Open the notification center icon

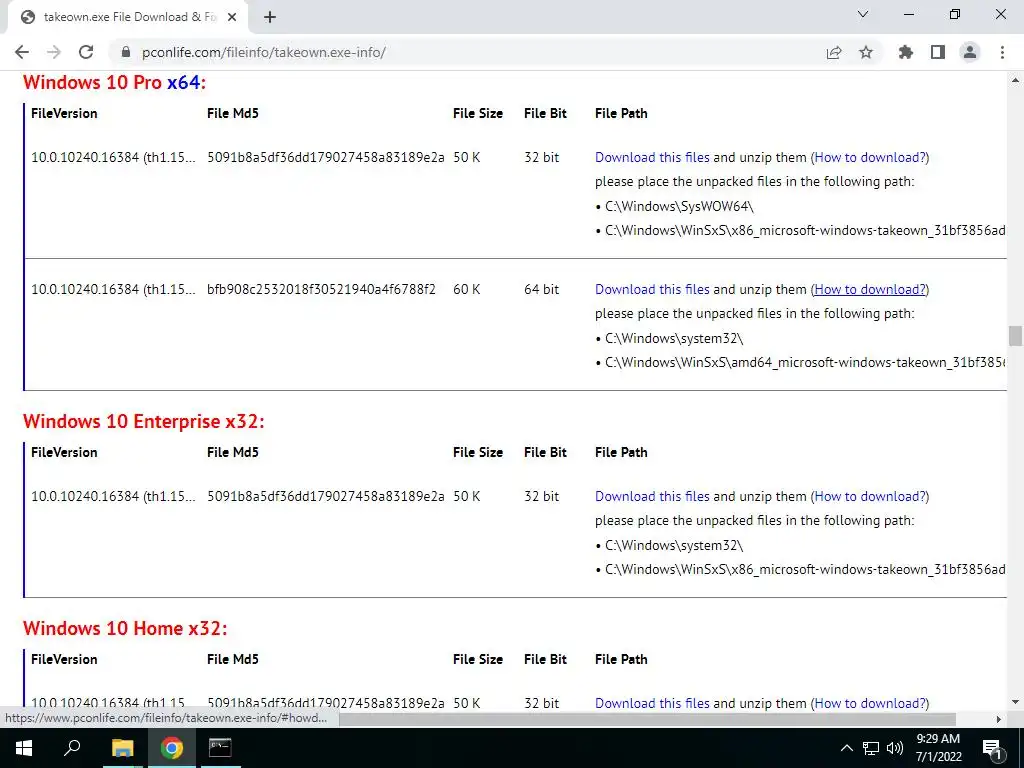tap(992, 748)
